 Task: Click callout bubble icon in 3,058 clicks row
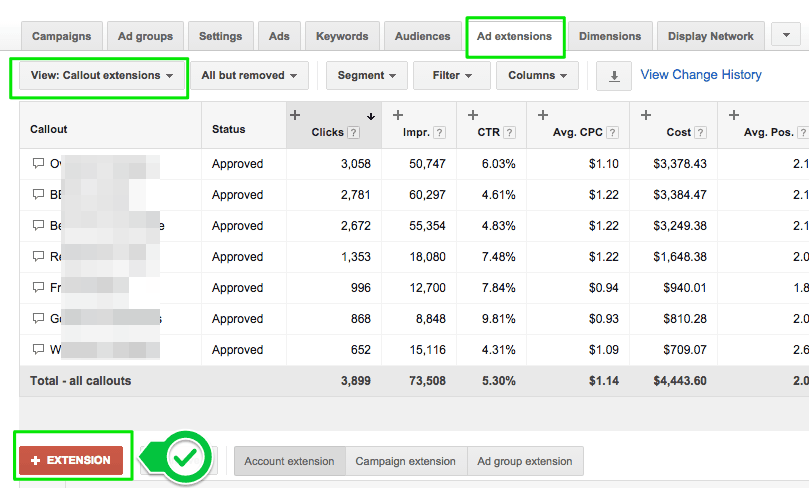[38, 164]
